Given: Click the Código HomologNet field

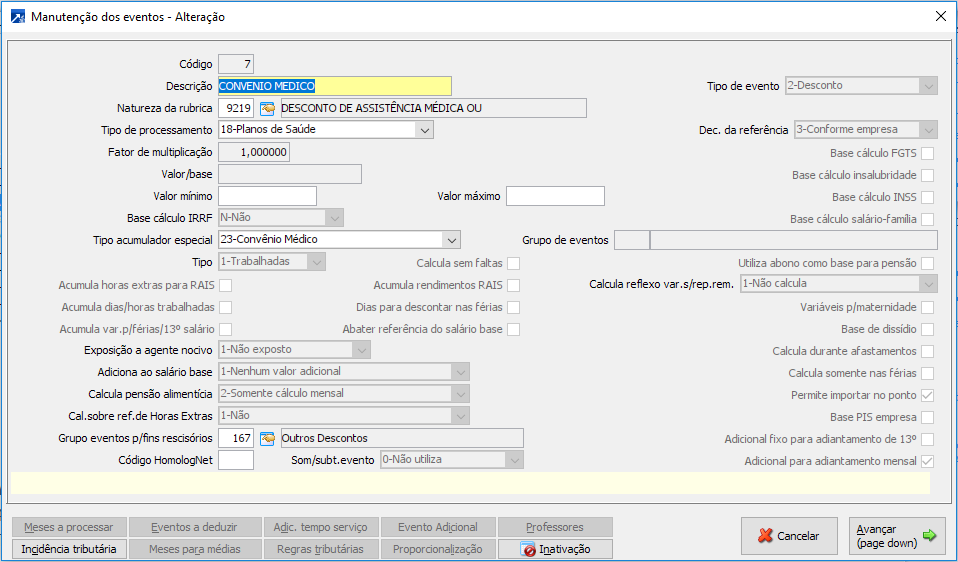Looking at the screenshot, I should [x=236, y=460].
